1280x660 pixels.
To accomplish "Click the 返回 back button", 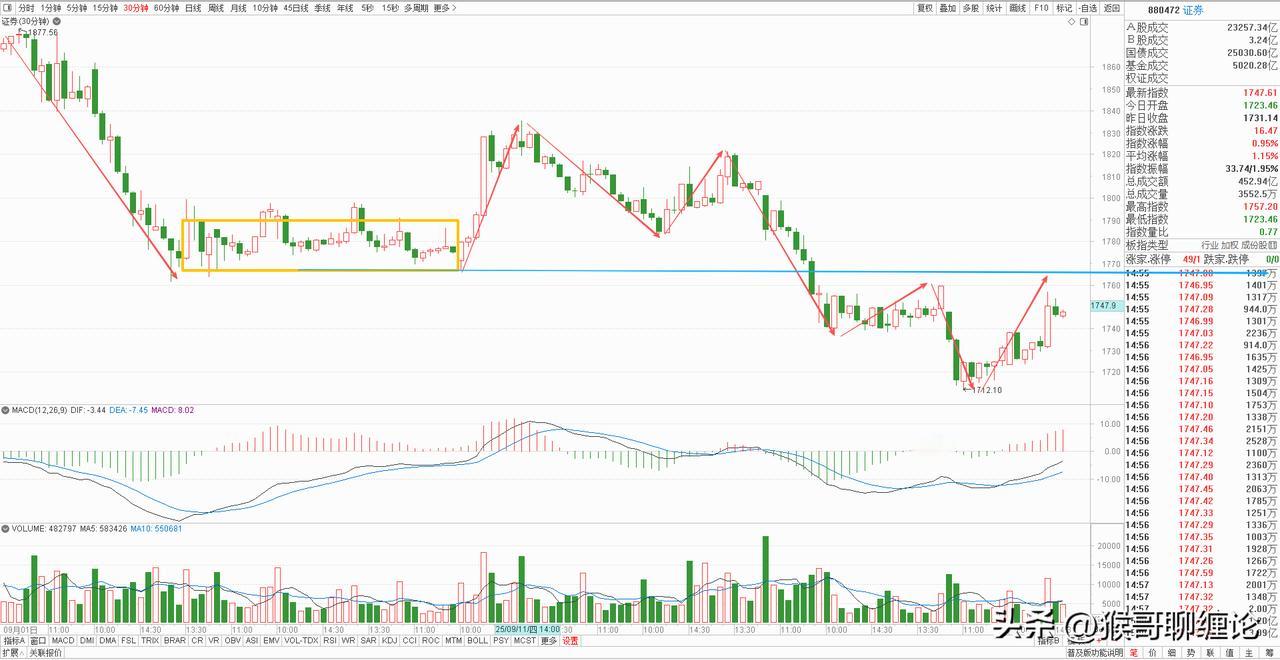I will point(1112,8).
